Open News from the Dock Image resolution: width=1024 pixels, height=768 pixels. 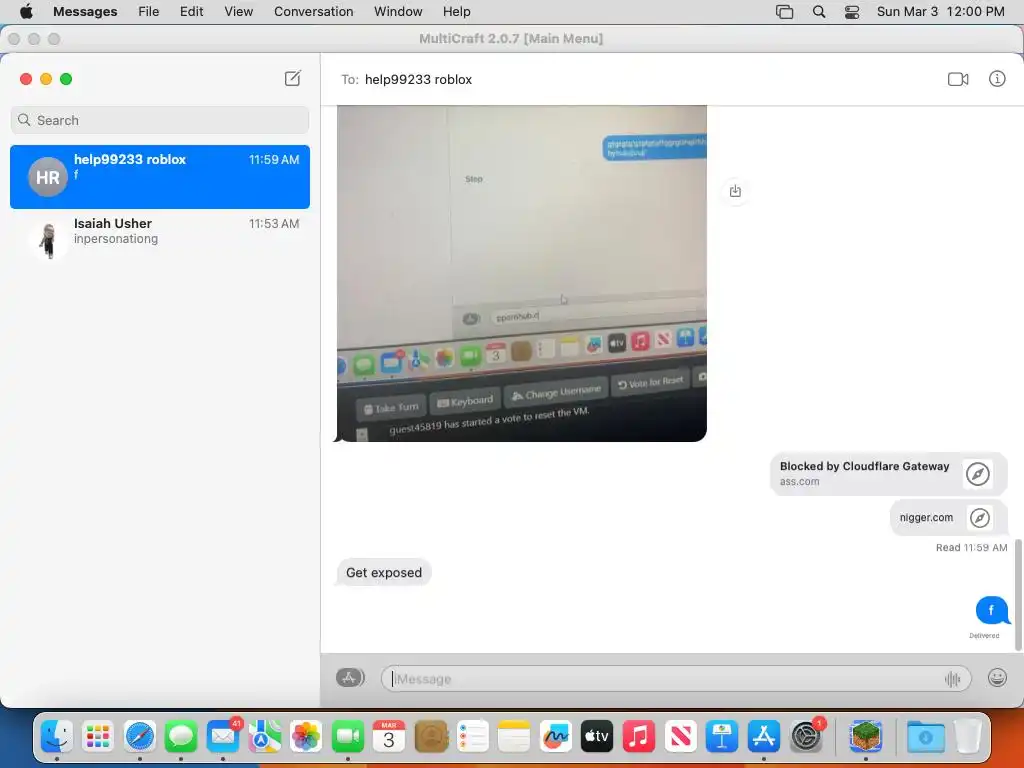pyautogui.click(x=680, y=737)
